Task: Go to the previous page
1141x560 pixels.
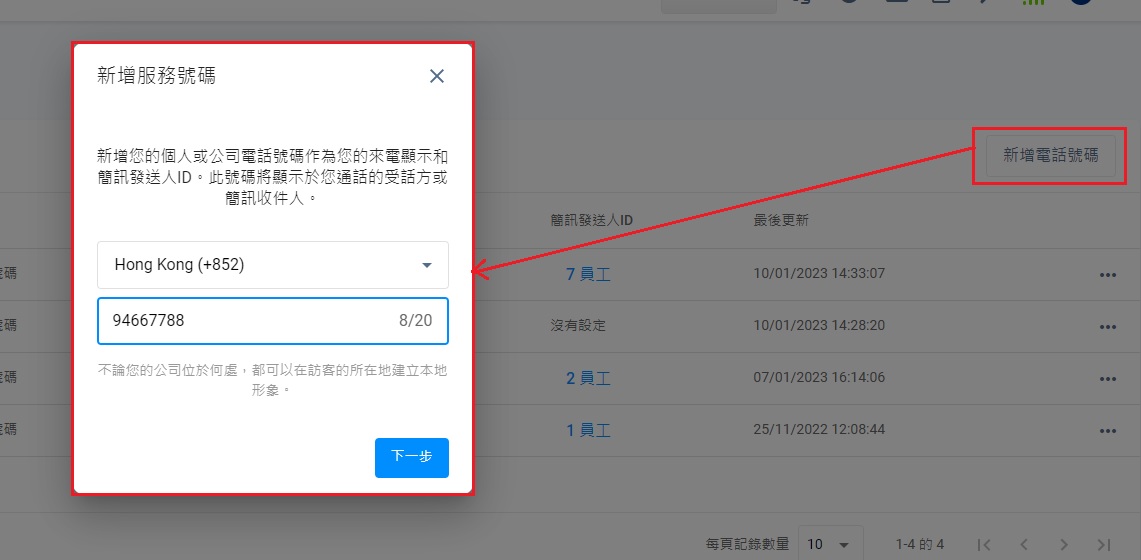Action: 1024,544
